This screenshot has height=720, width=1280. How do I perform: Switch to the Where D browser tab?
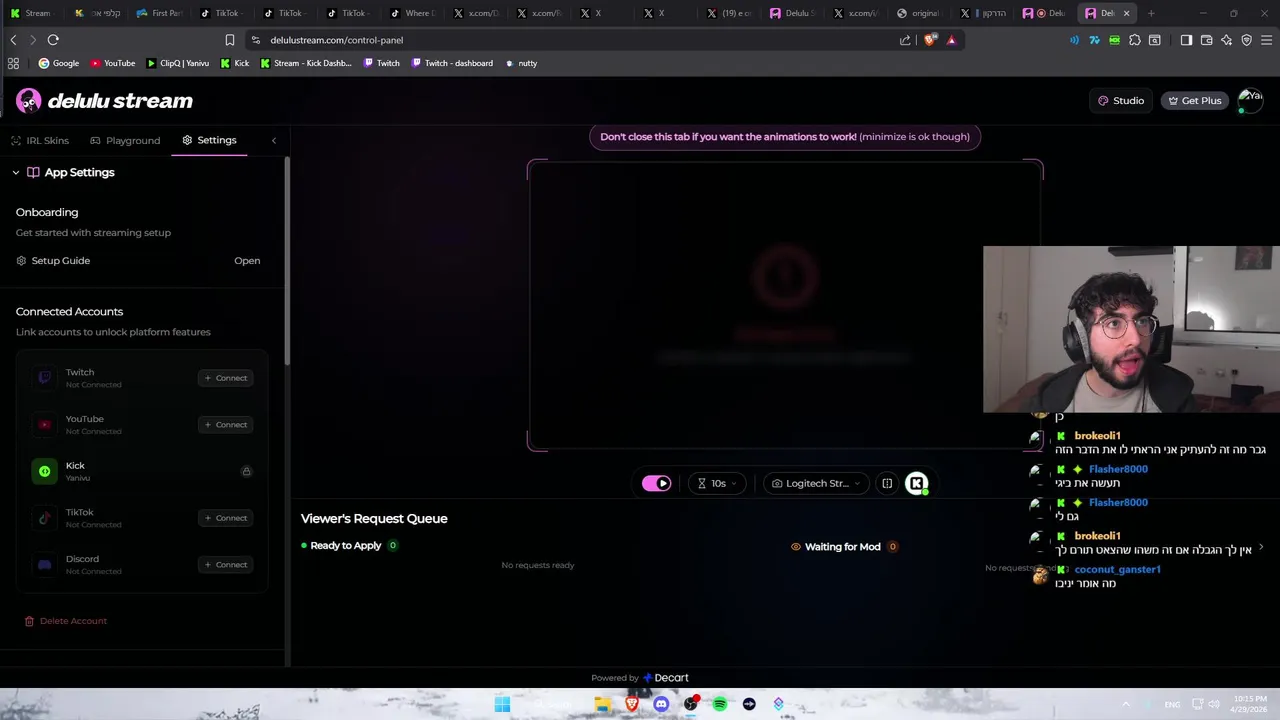click(x=414, y=13)
